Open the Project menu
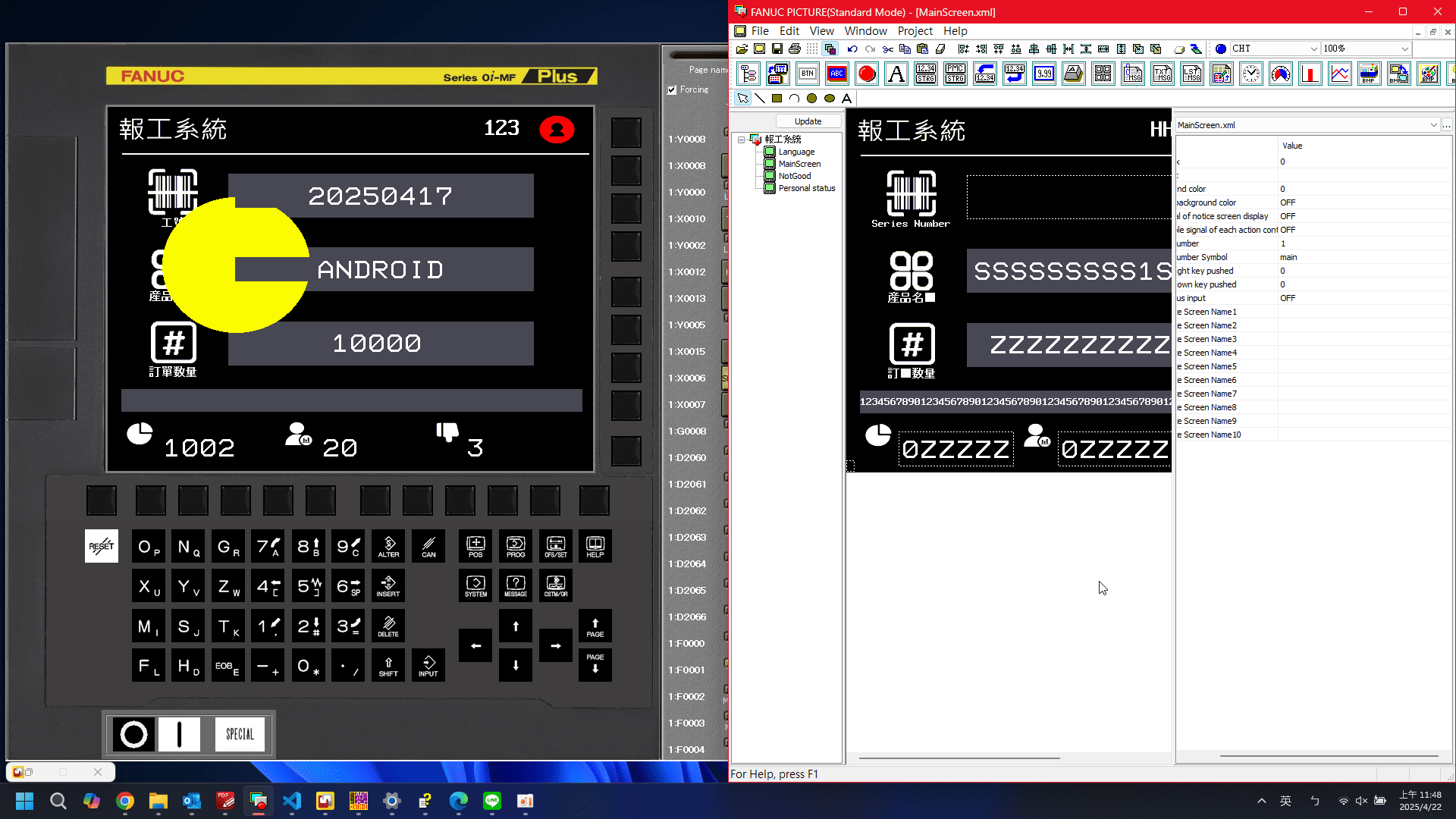The image size is (1456, 819). 915,31
